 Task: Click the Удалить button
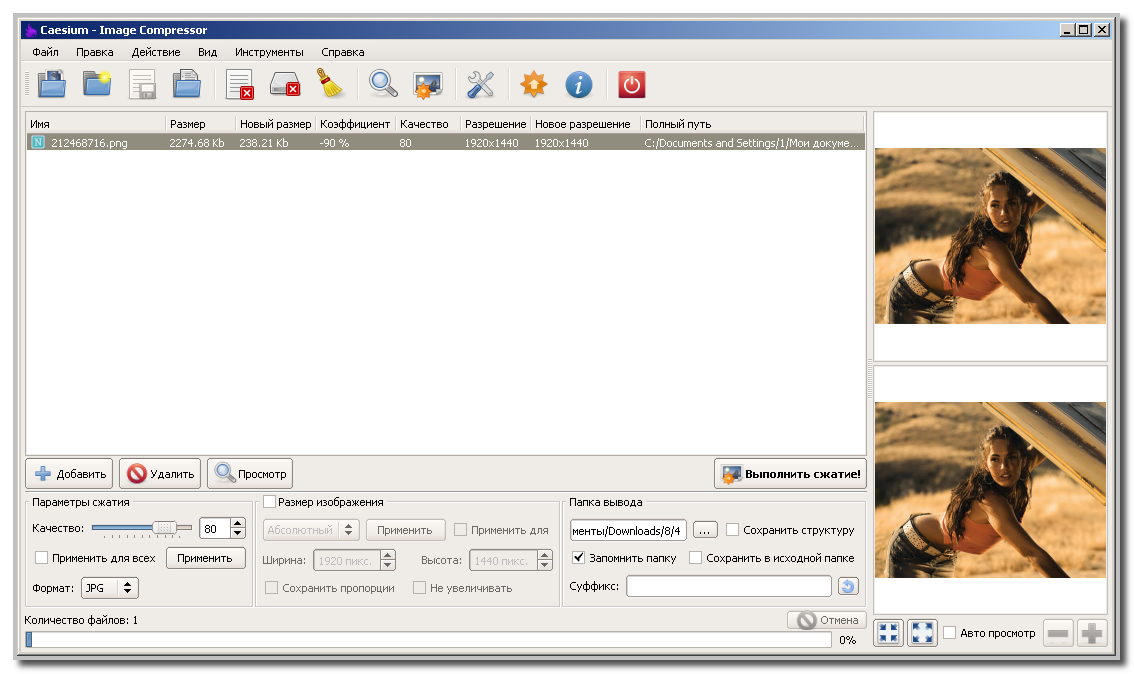pyautogui.click(x=160, y=474)
